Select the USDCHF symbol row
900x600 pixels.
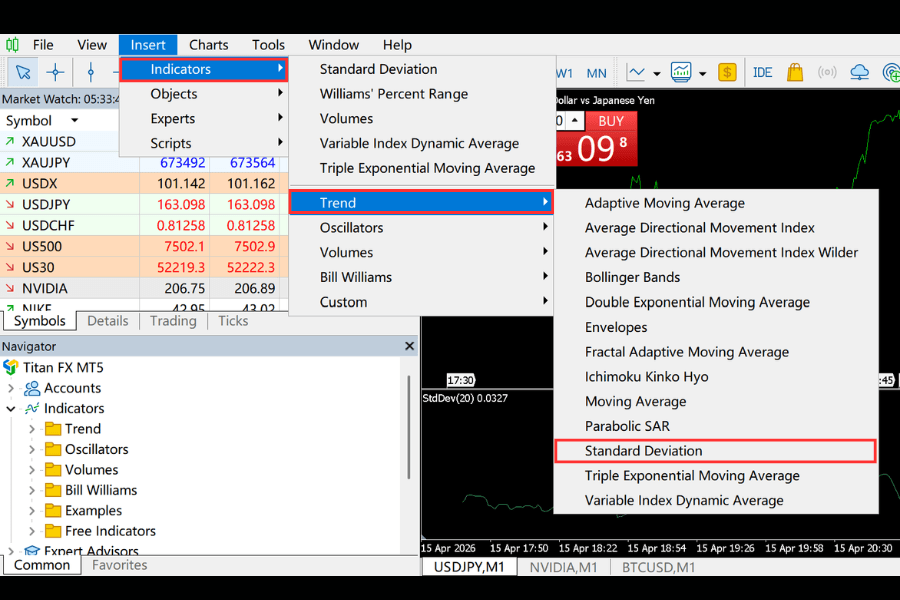141,225
